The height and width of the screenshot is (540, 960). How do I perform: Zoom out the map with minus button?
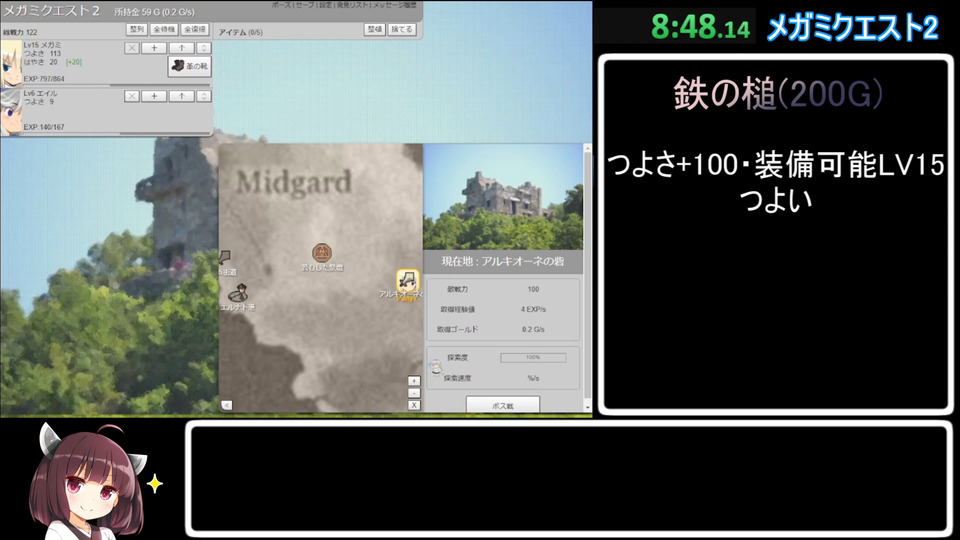click(414, 393)
